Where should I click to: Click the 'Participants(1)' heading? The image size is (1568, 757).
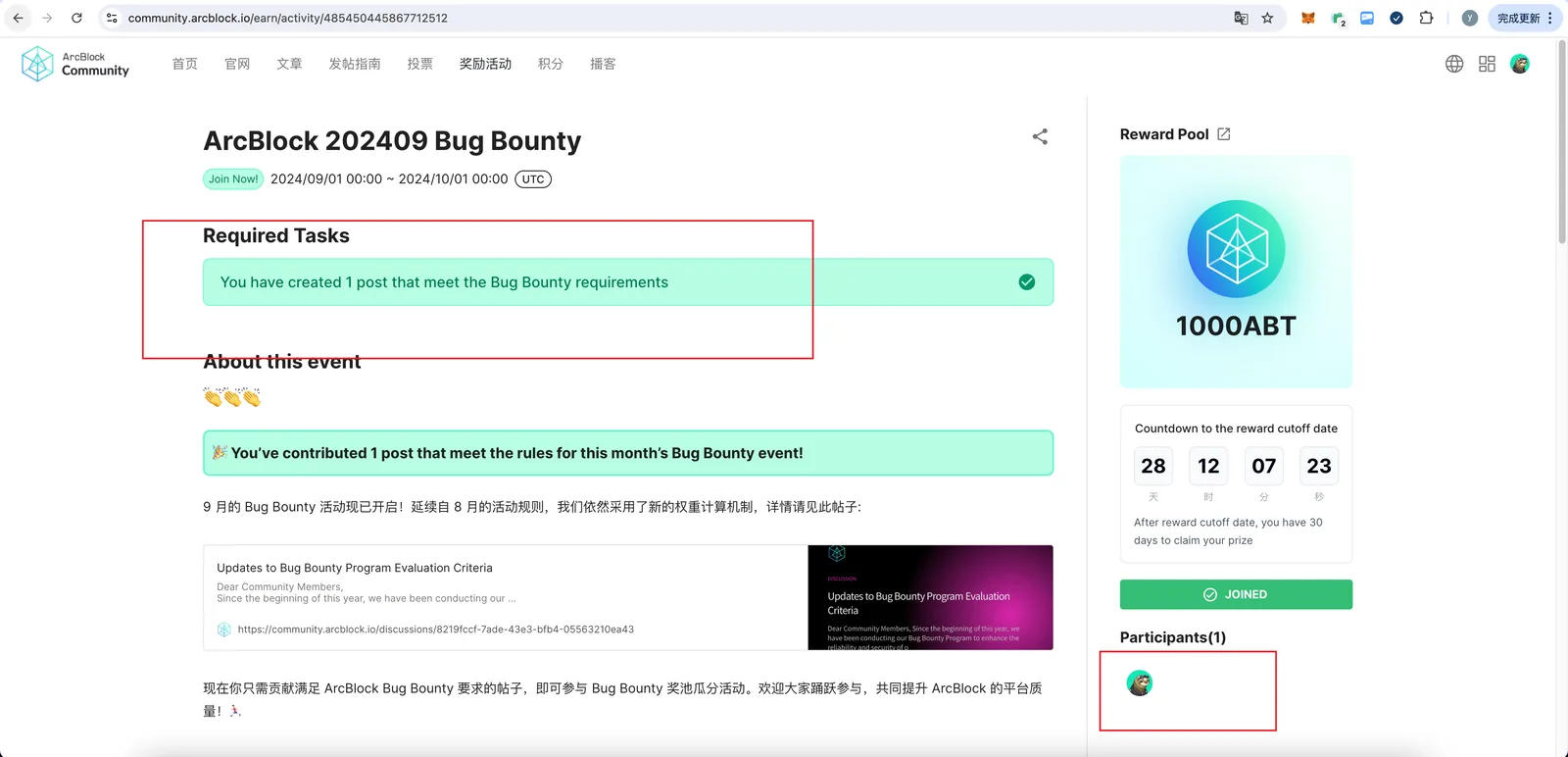coord(1173,637)
